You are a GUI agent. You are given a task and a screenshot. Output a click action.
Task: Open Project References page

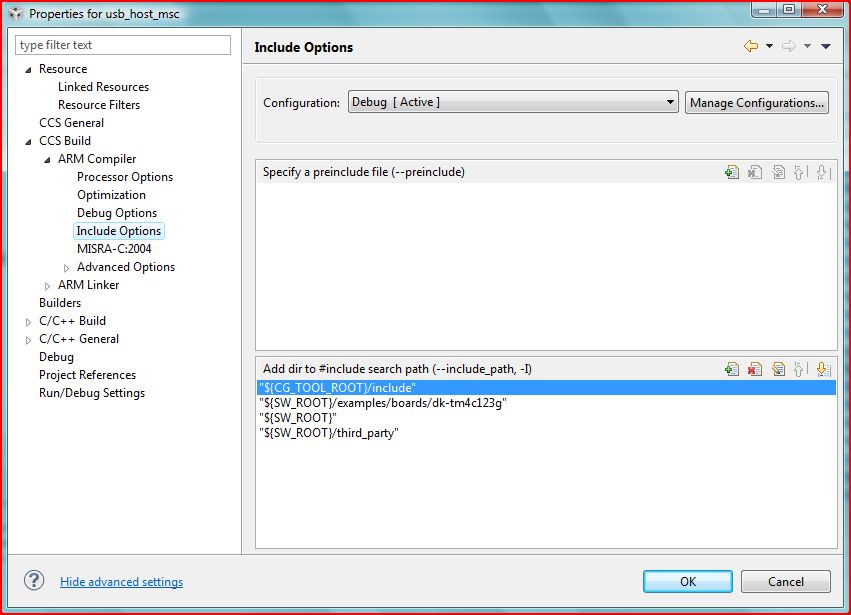(87, 375)
